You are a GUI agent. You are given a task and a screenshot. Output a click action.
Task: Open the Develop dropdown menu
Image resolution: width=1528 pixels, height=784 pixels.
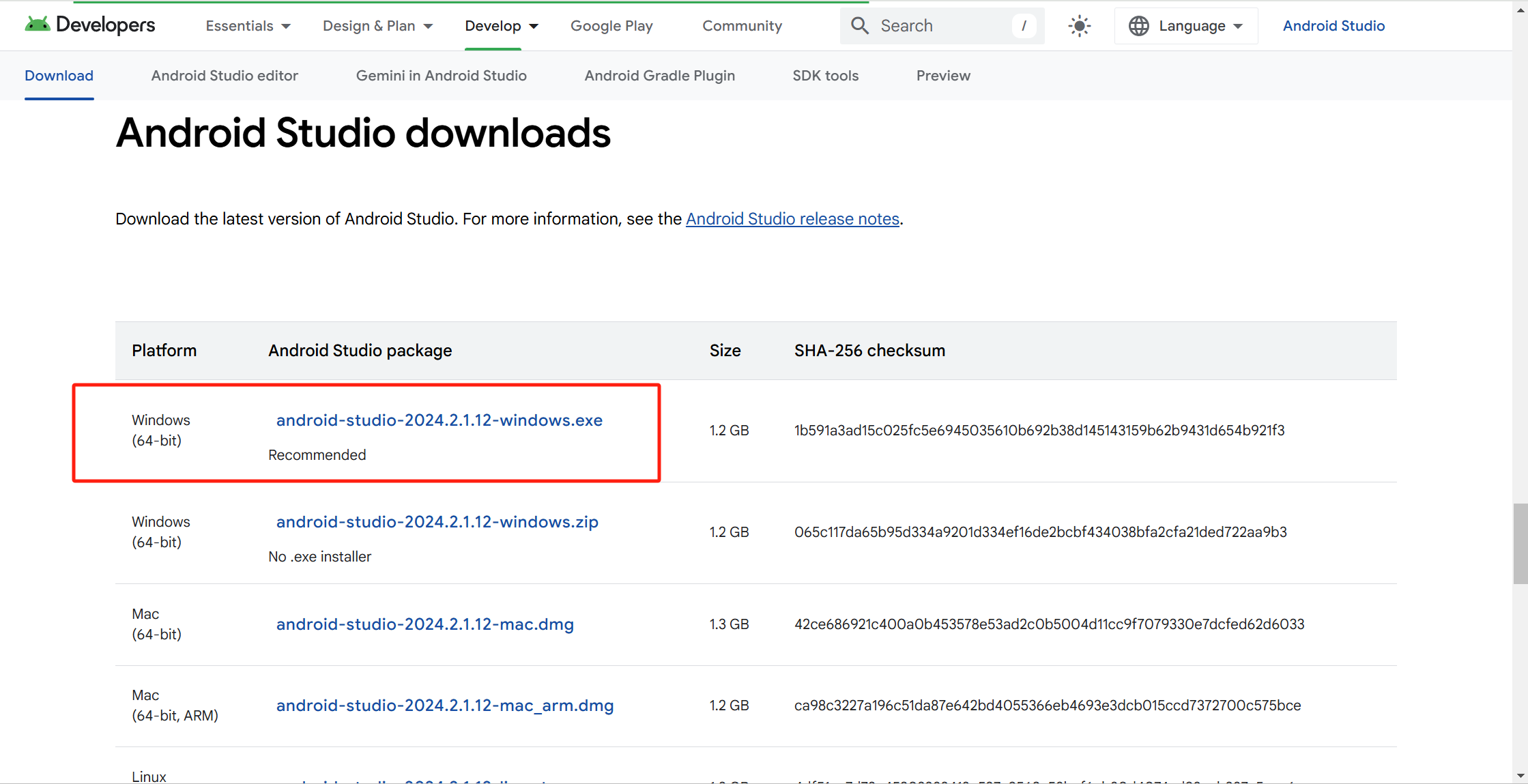[x=502, y=26]
